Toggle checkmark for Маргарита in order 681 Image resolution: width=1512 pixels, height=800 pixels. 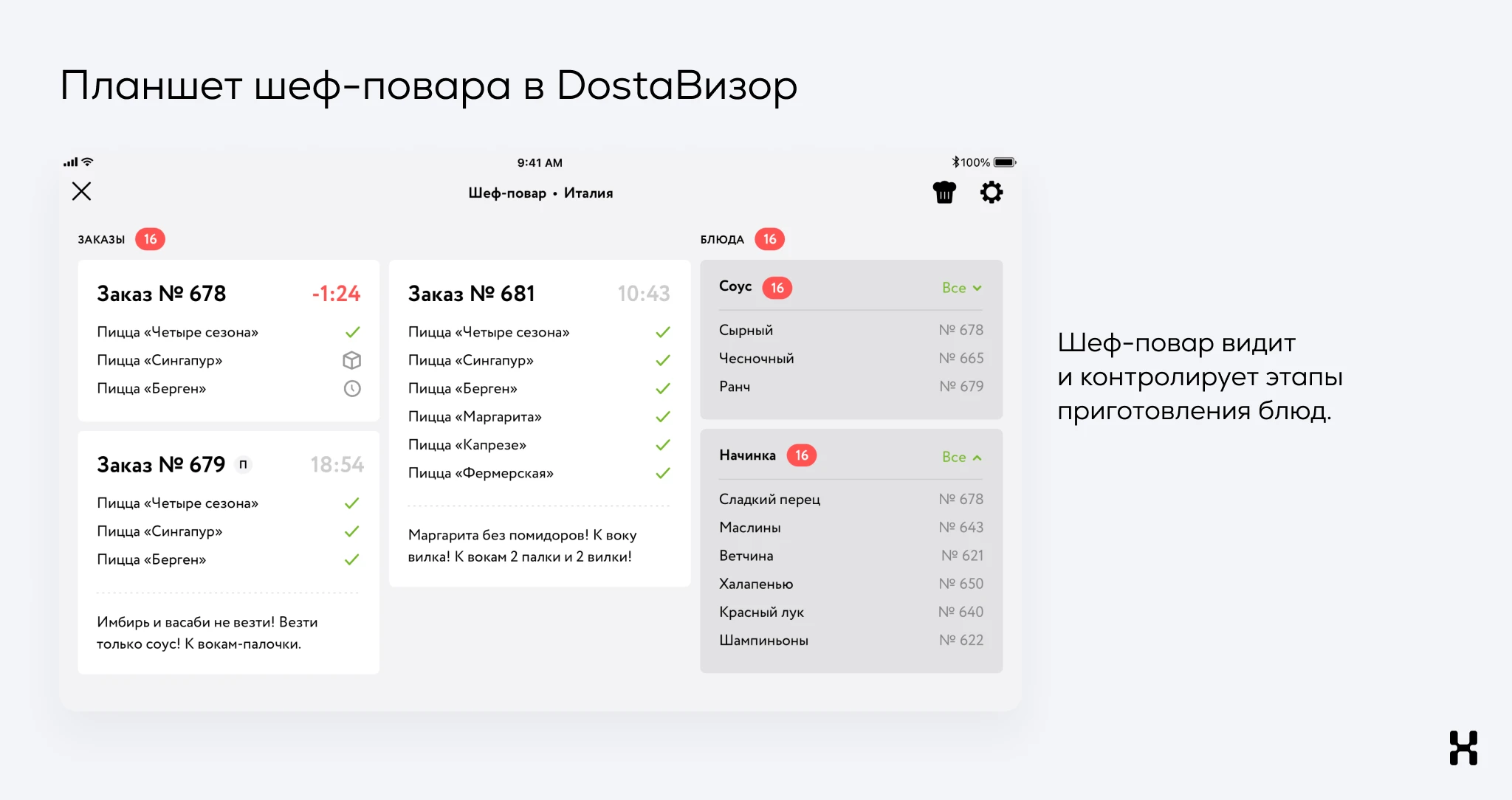(x=663, y=417)
